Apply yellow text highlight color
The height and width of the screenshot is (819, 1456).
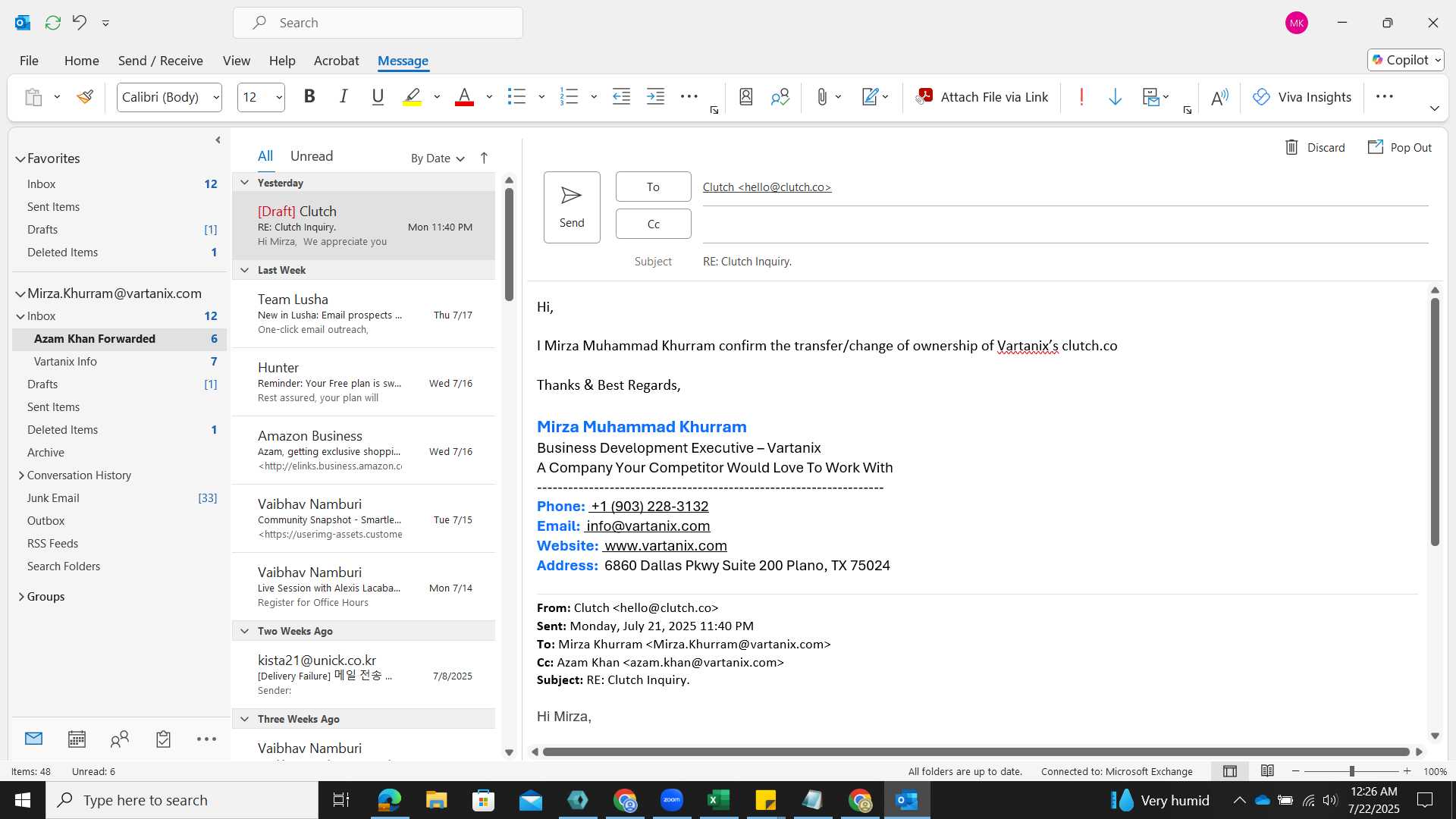tap(413, 97)
